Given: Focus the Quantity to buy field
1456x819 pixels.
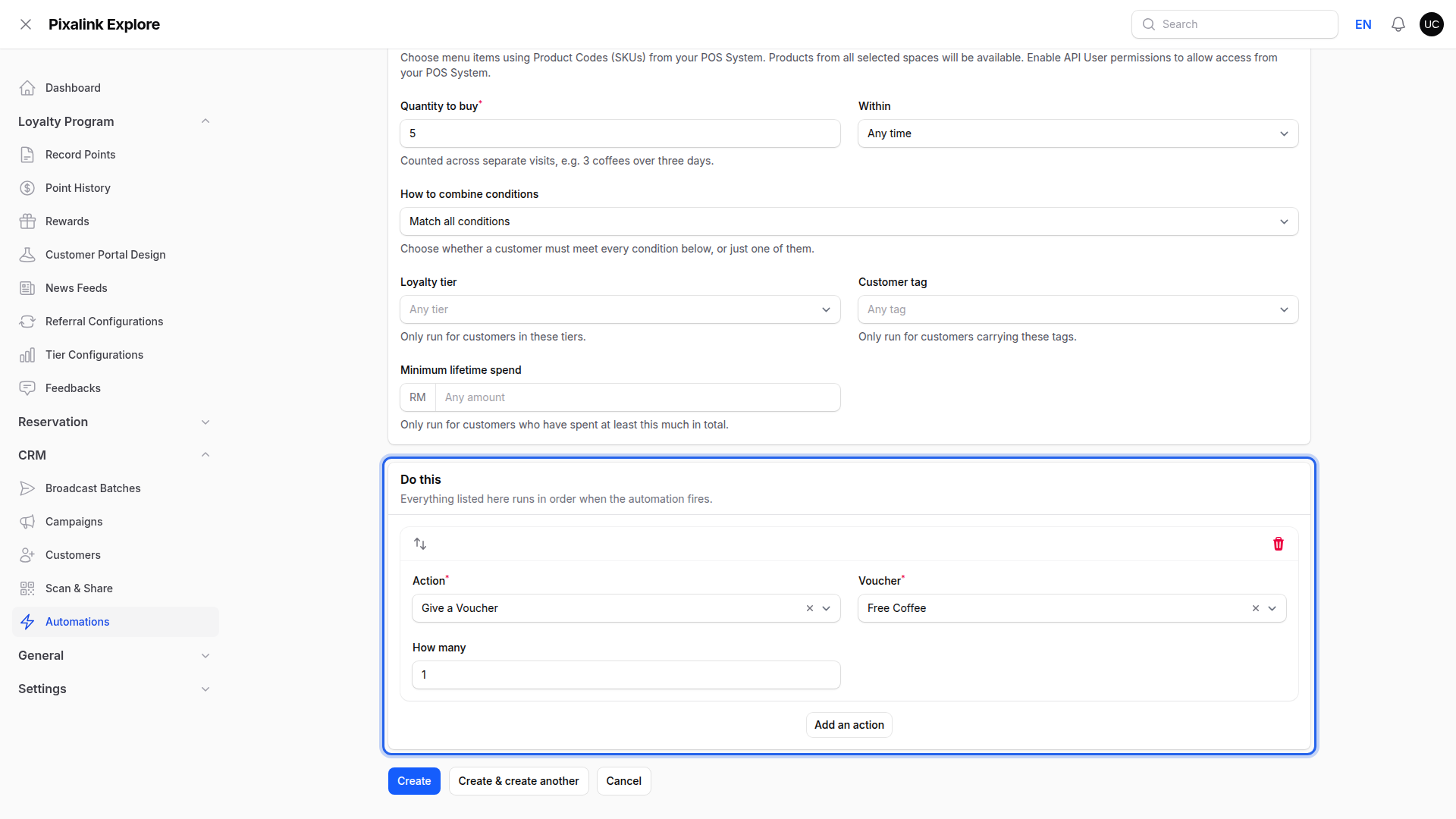Looking at the screenshot, I should 620,133.
